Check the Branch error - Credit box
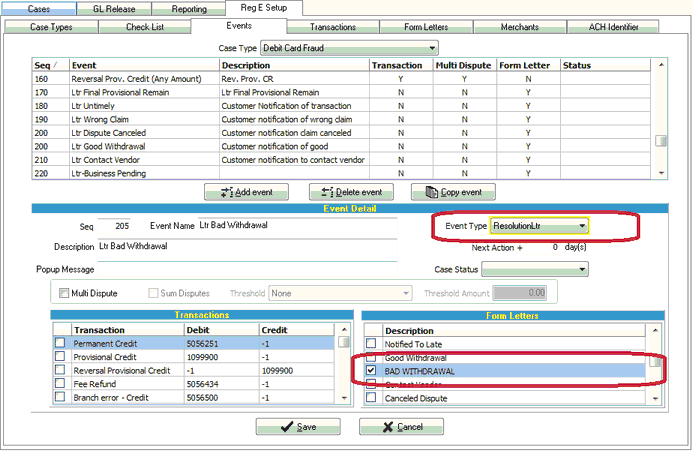This screenshot has height=451, width=693. (x=60, y=397)
